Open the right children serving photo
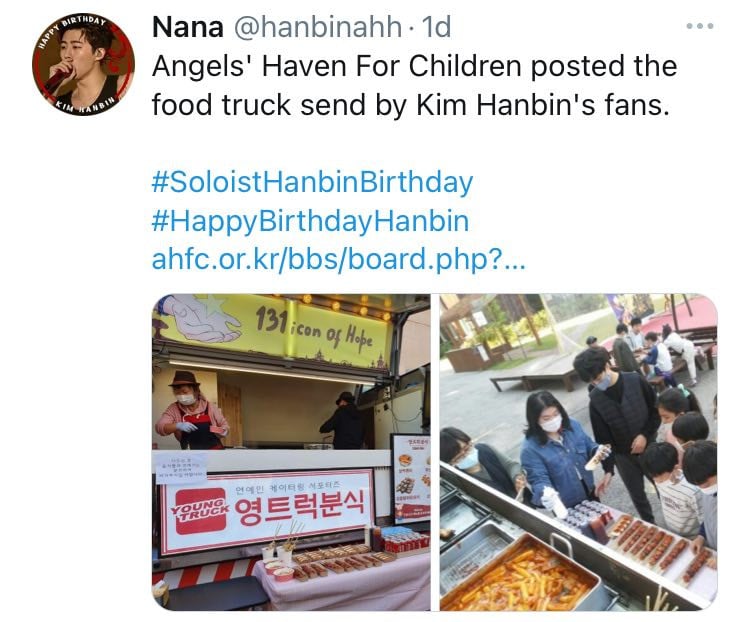Image resolution: width=750 pixels, height=622 pixels. coord(579,452)
